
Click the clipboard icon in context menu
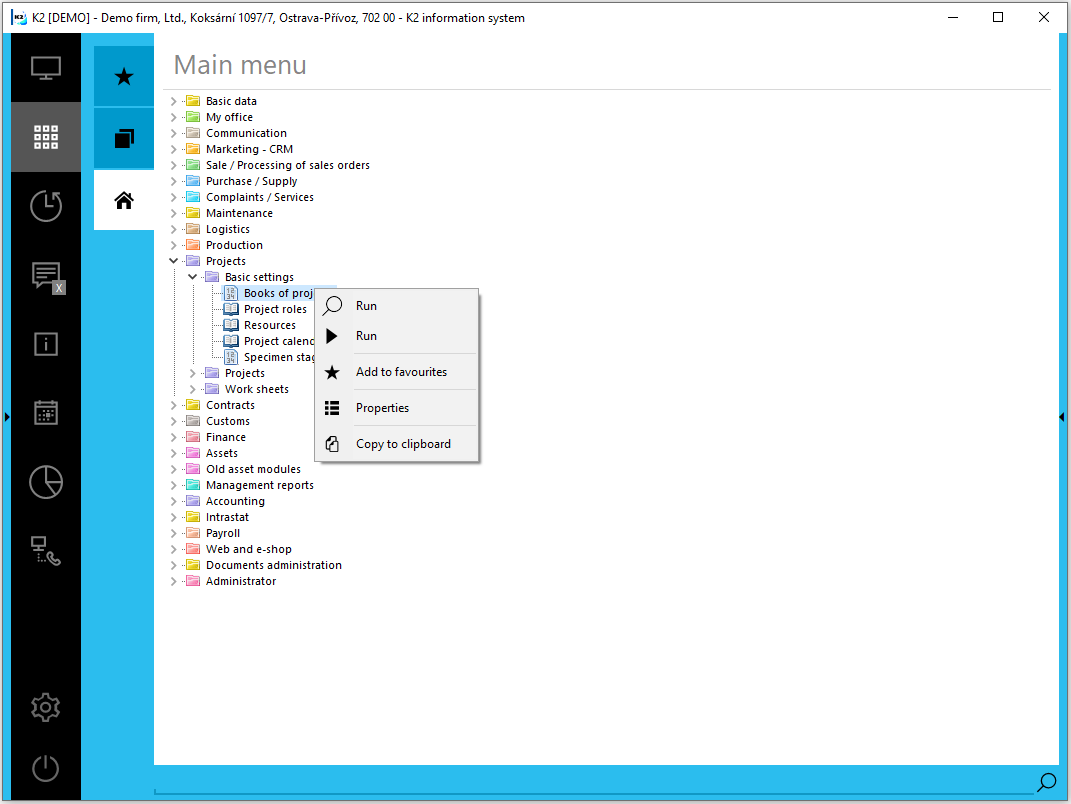332,444
